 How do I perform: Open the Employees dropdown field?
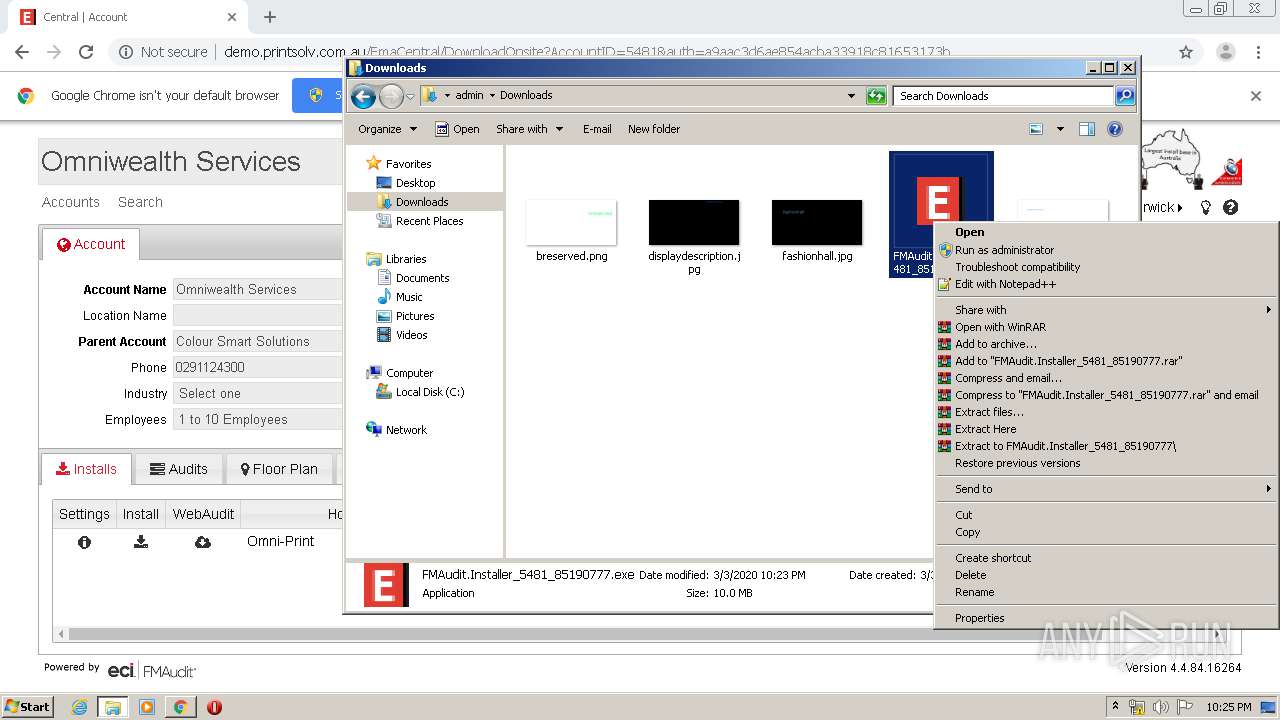(x=259, y=419)
